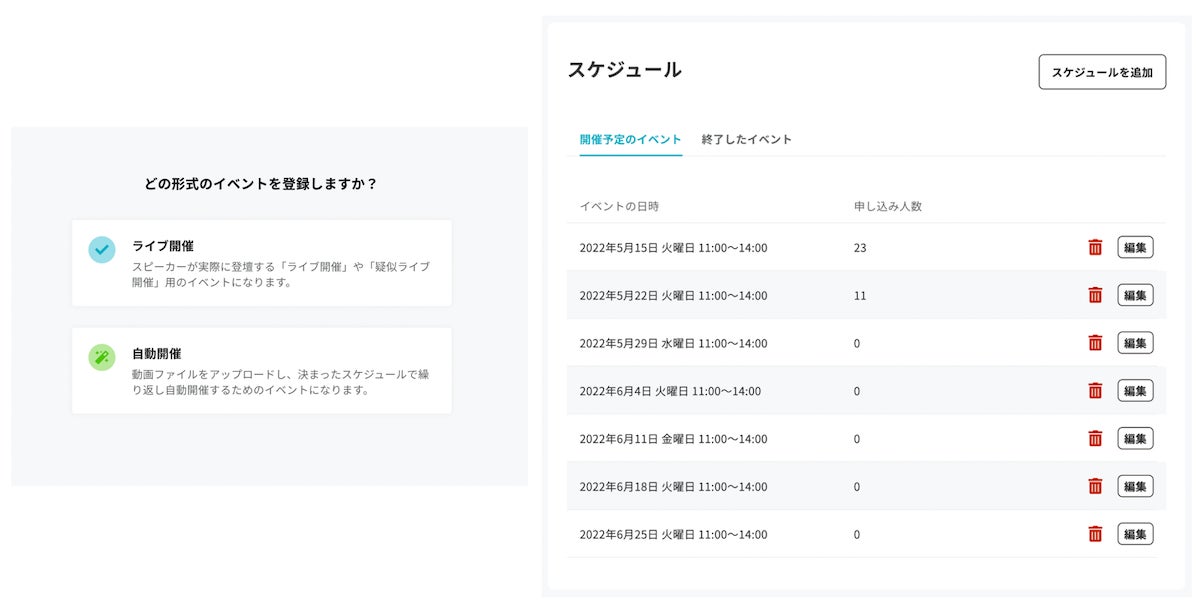Delete the 2022年6月11日 event entry
Viewport: 1200px width, 606px height.
pos(1095,439)
